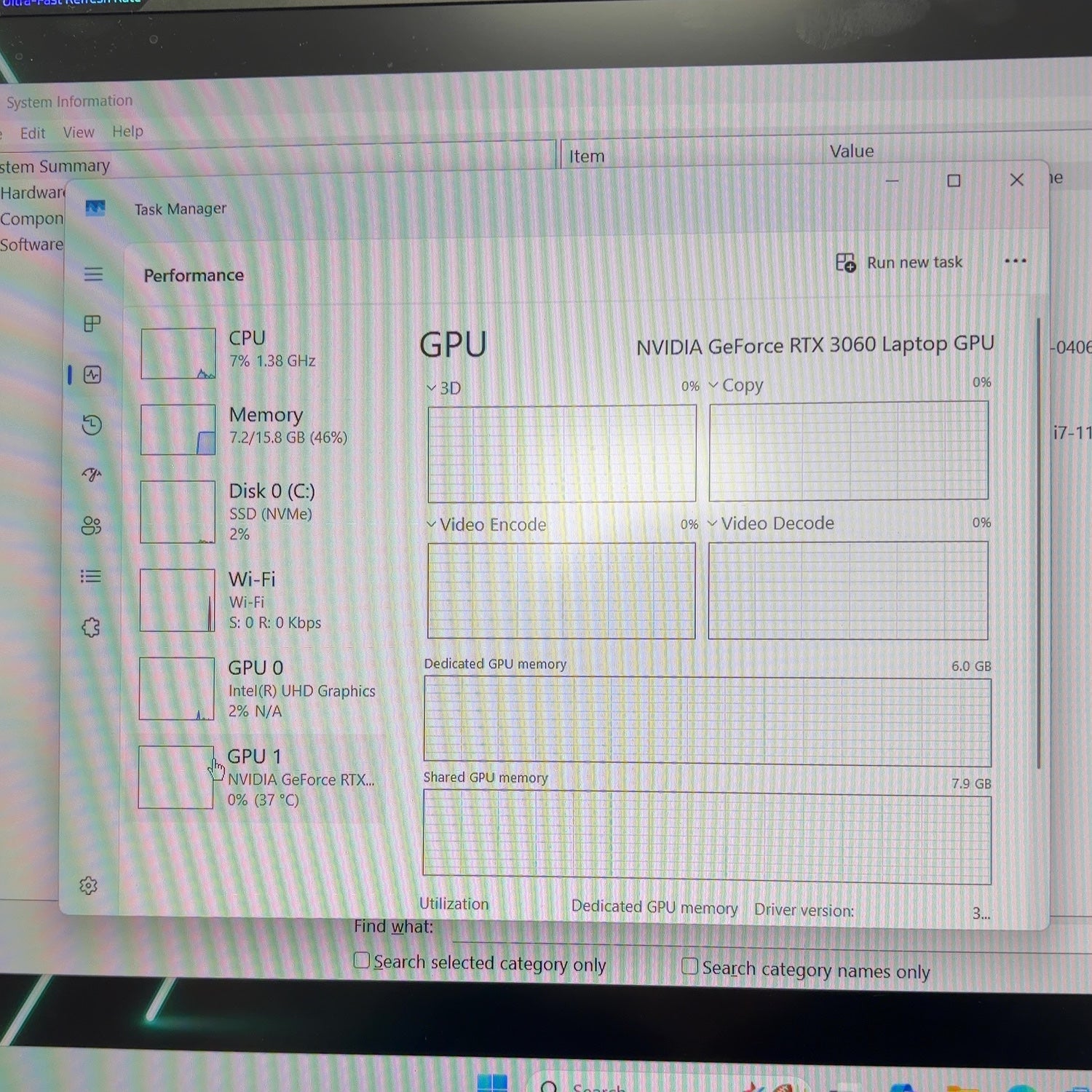The image size is (1092, 1092).
Task: Click the 6.0 GB dedicated memory label
Action: coord(971,666)
